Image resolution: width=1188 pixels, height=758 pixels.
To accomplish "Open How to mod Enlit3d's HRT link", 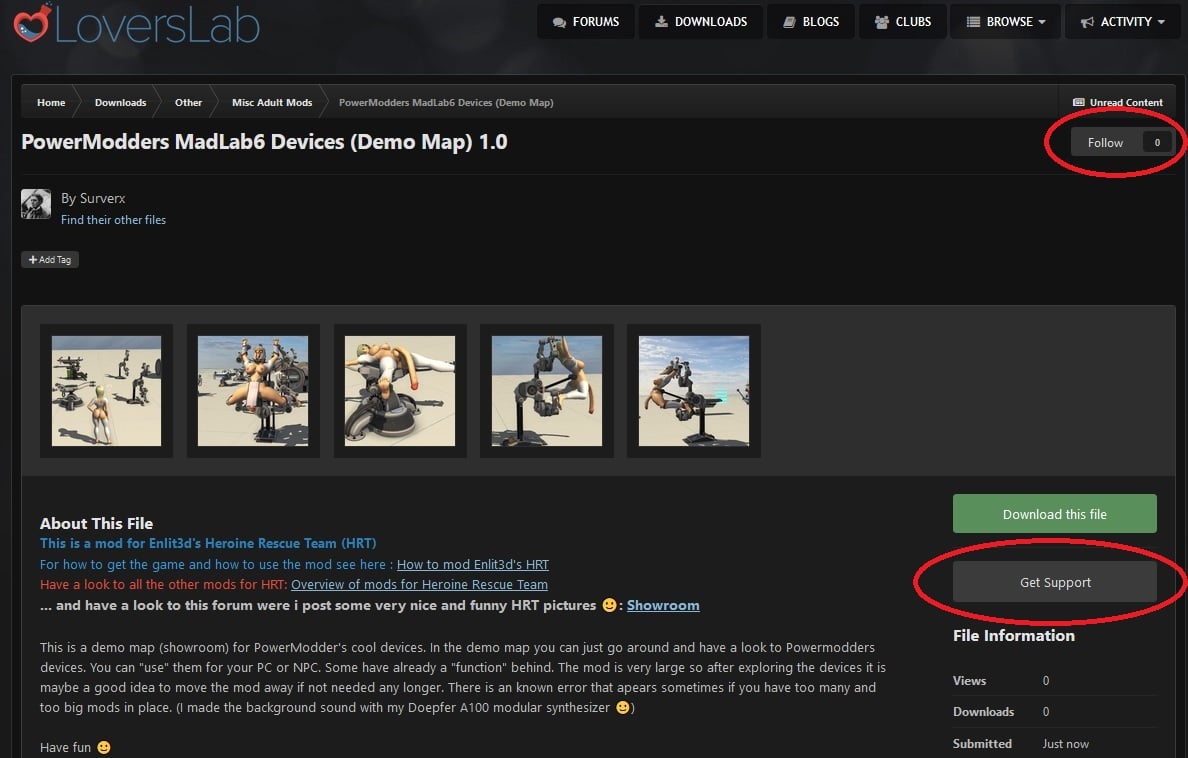I will click(x=473, y=565).
